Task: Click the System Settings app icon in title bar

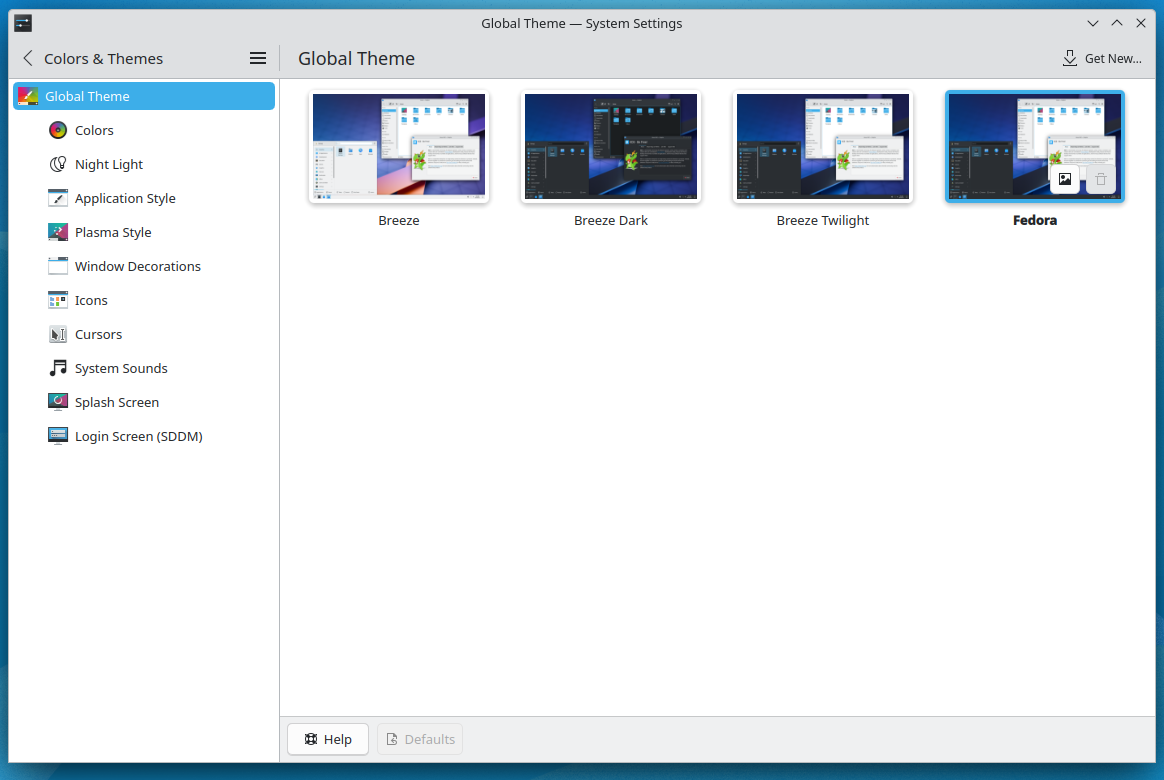Action: 23,23
